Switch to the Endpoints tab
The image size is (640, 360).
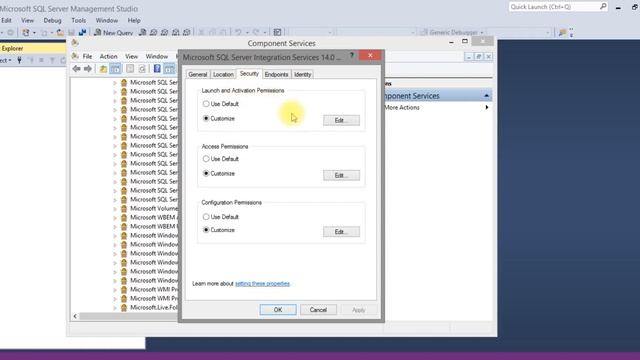(276, 74)
